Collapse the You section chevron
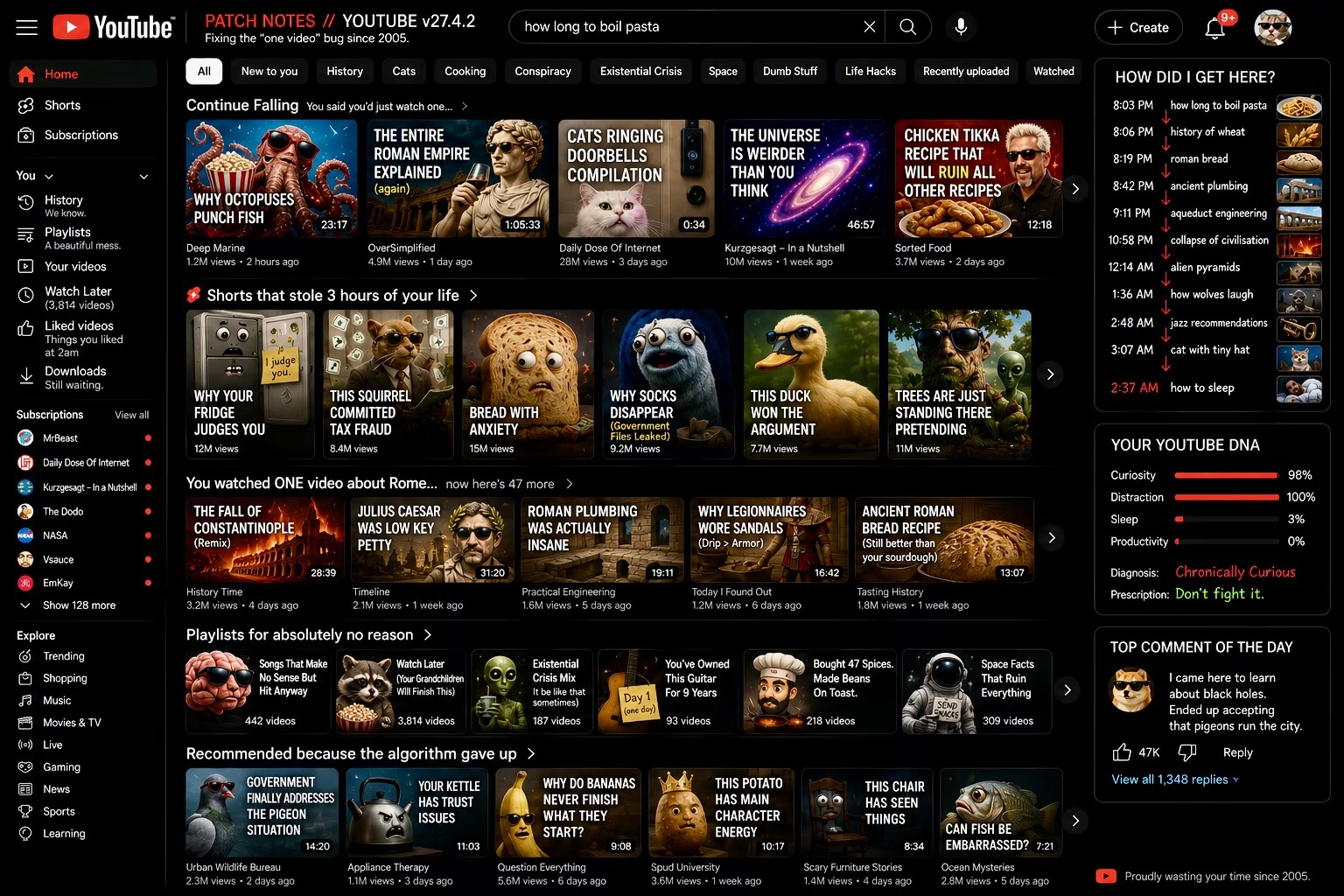The width and height of the screenshot is (1344, 896). (143, 177)
